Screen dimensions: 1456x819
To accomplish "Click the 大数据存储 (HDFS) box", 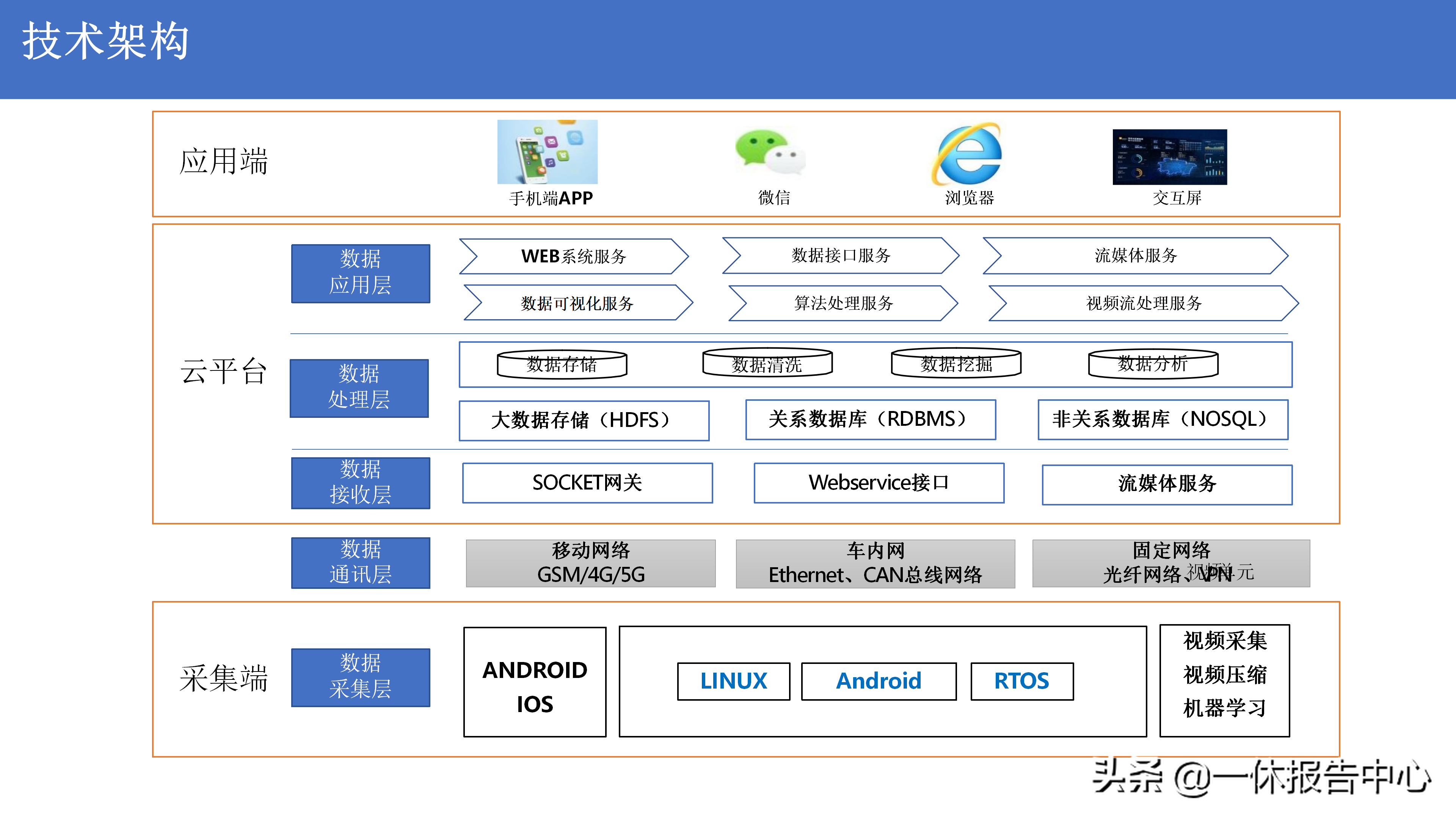I will (x=584, y=420).
